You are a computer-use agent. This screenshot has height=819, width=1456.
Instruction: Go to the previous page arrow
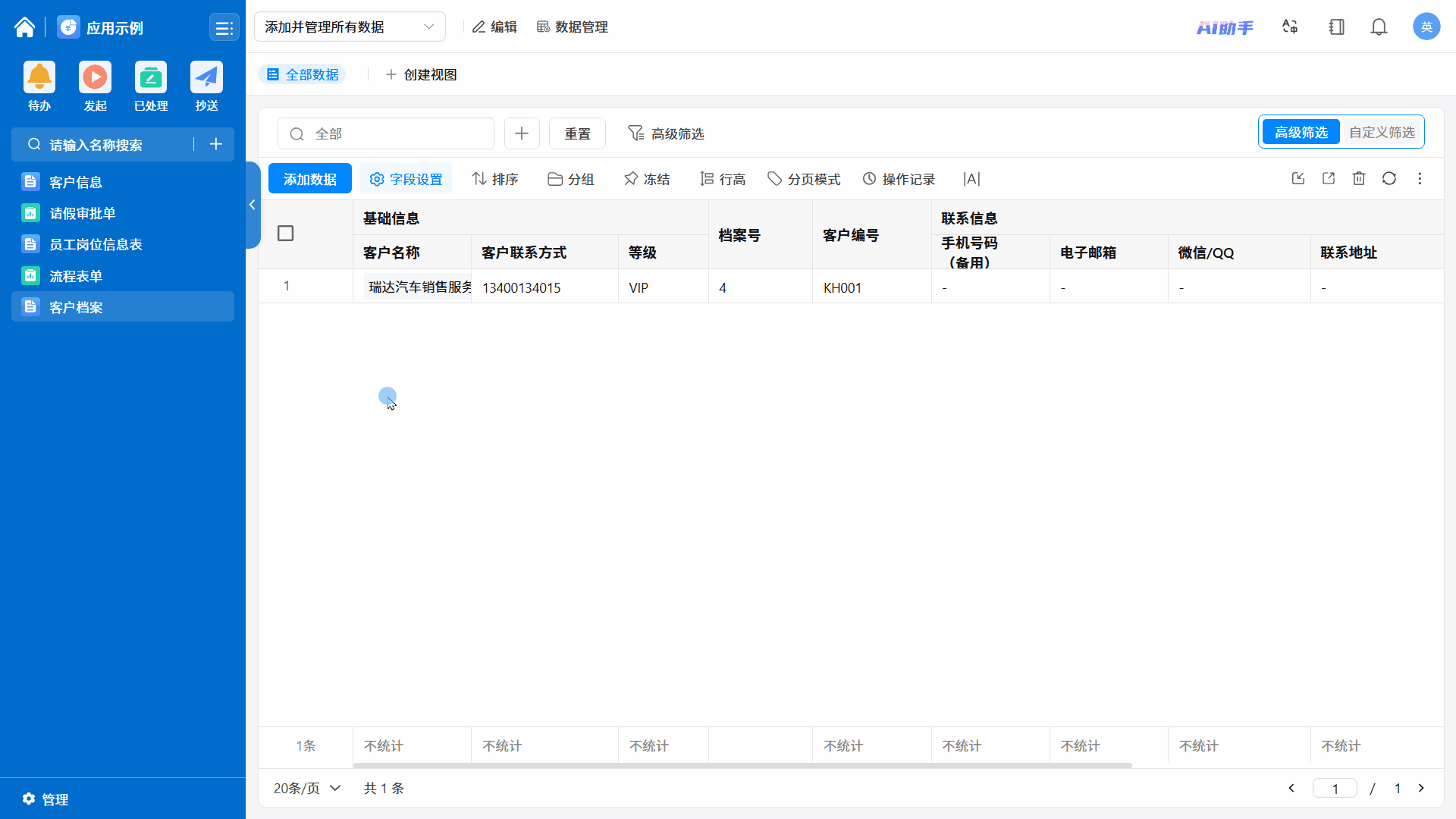1291,789
